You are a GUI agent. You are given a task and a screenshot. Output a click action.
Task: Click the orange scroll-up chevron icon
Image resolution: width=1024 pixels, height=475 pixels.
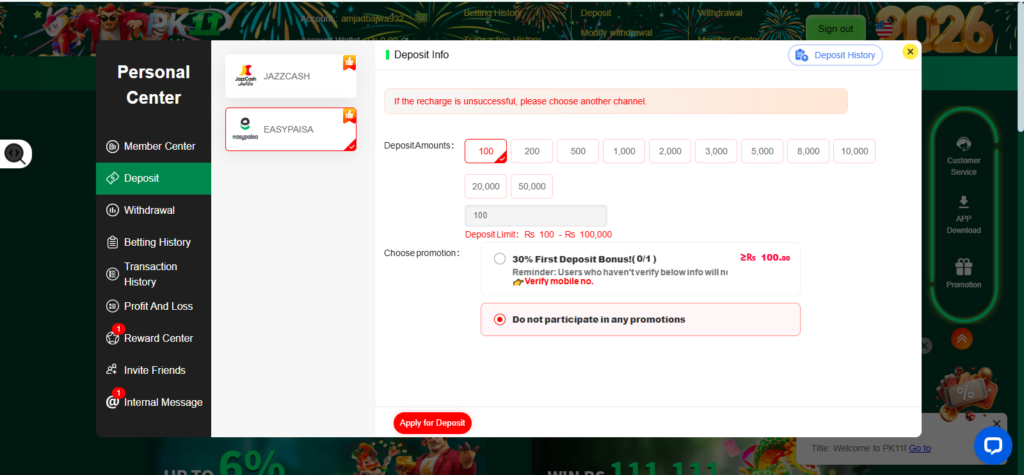962,338
